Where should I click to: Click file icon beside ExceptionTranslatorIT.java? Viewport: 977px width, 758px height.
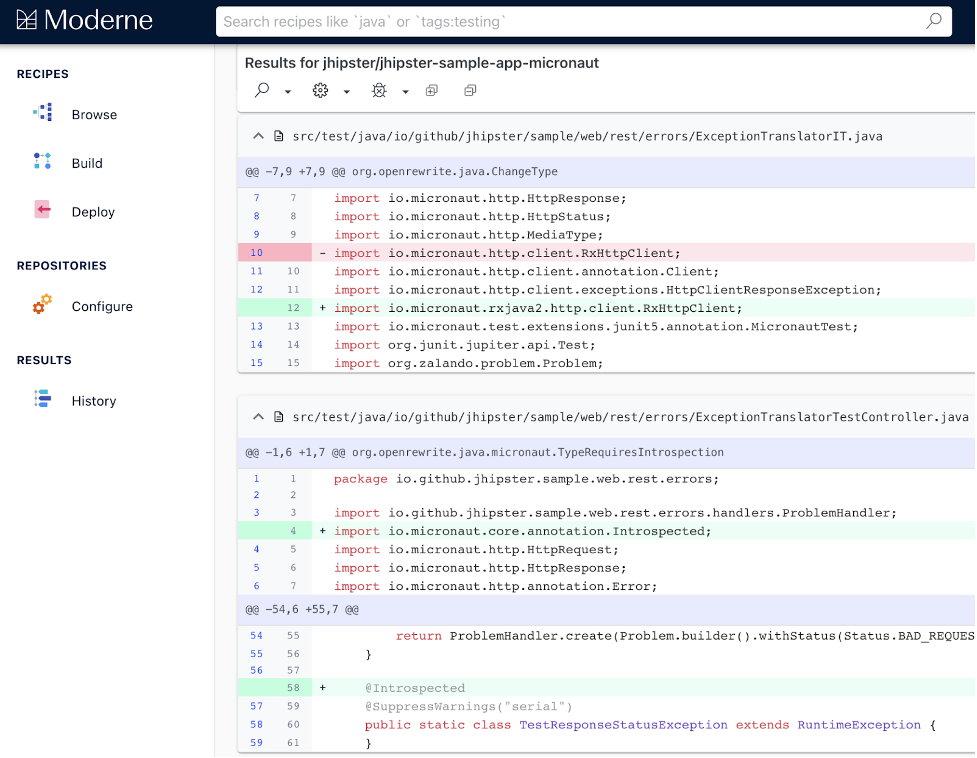pyautogui.click(x=279, y=136)
